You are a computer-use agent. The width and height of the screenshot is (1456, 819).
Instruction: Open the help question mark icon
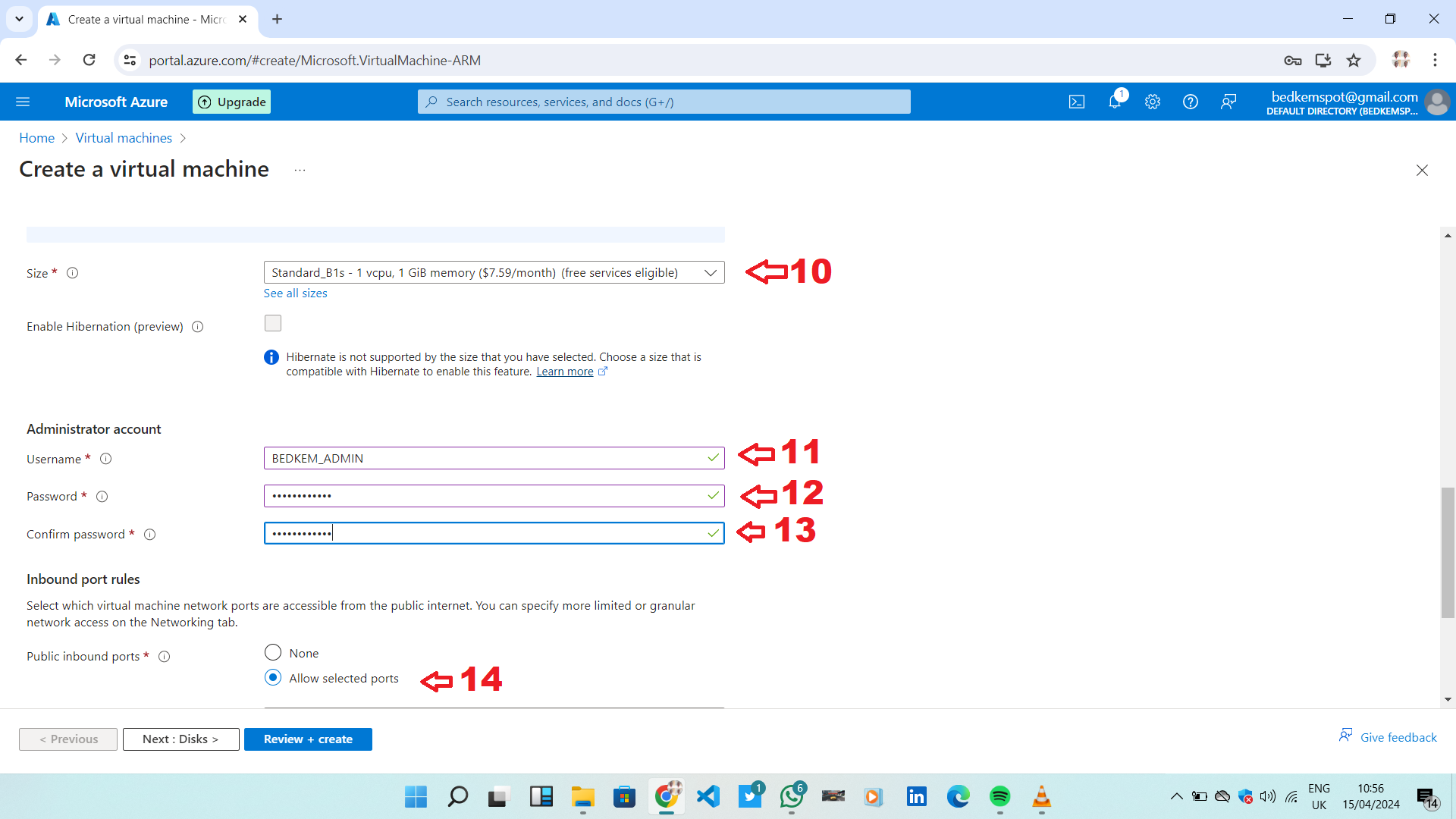pos(1191,102)
